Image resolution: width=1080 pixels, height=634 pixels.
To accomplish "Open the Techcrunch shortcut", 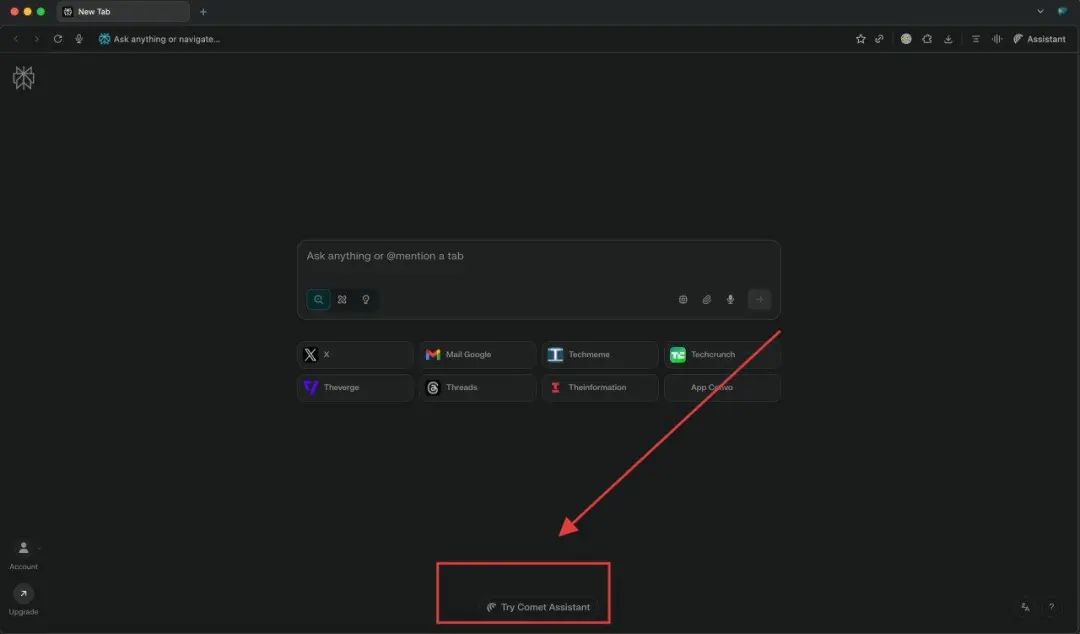I will (x=723, y=355).
